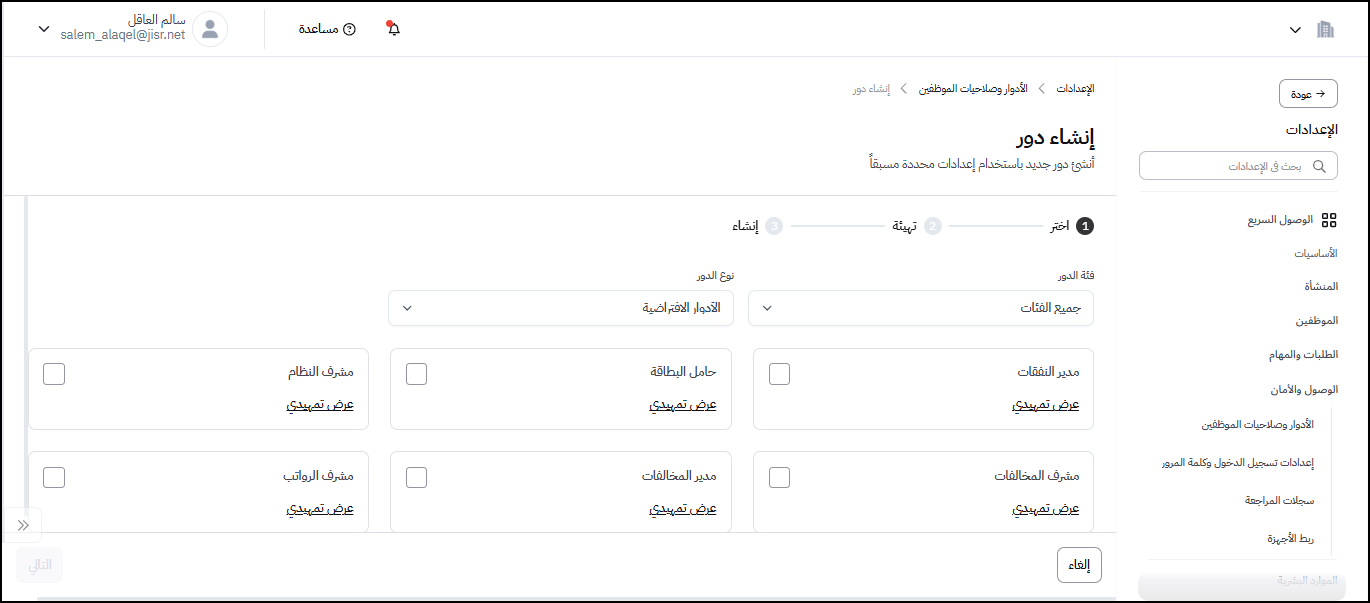Click the company building icon
Image resolution: width=1370 pixels, height=603 pixels.
(1326, 29)
